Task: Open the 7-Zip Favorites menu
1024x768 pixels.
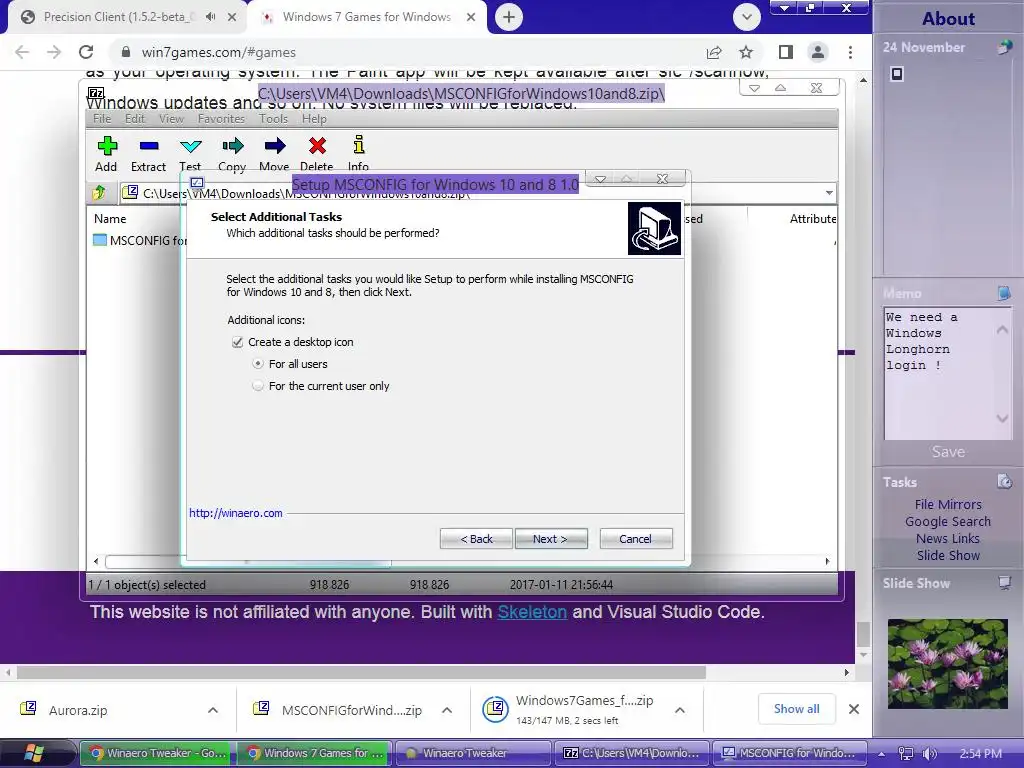Action: click(221, 119)
